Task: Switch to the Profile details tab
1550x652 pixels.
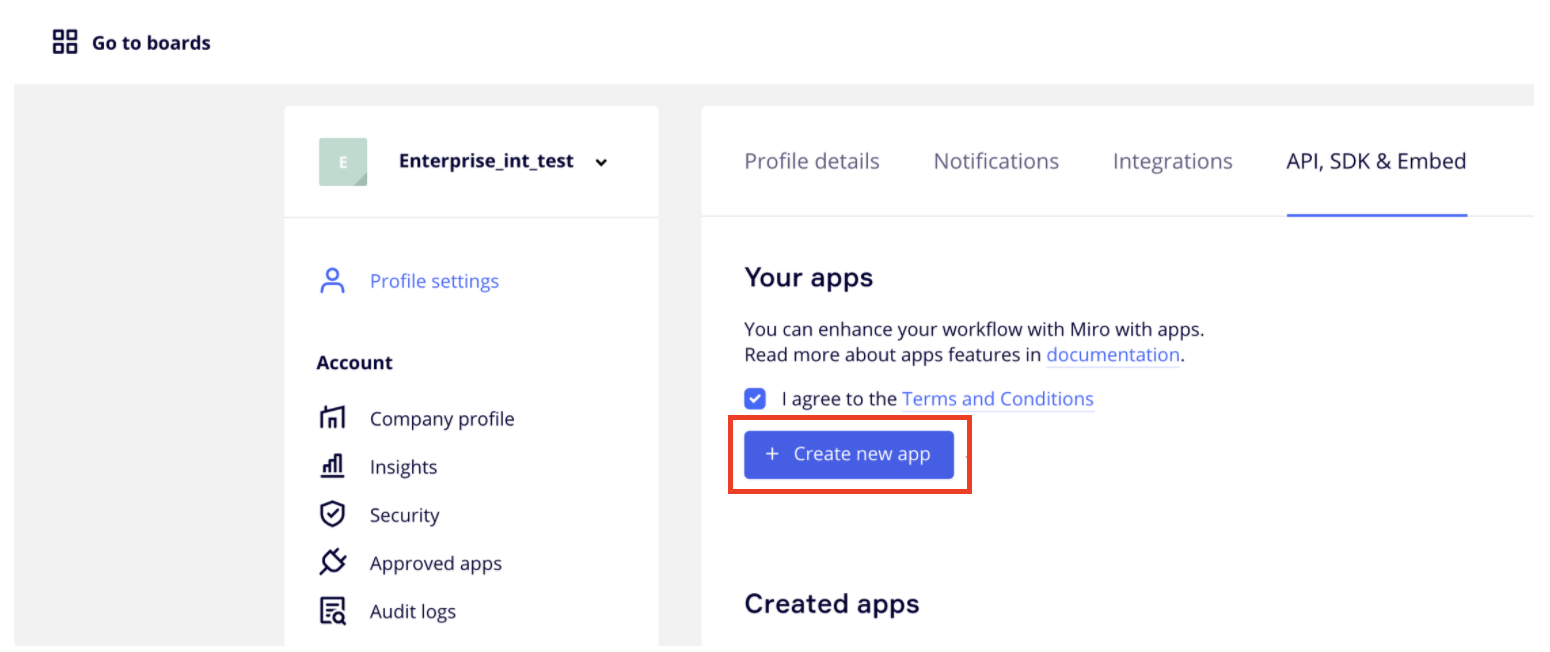Action: click(812, 161)
